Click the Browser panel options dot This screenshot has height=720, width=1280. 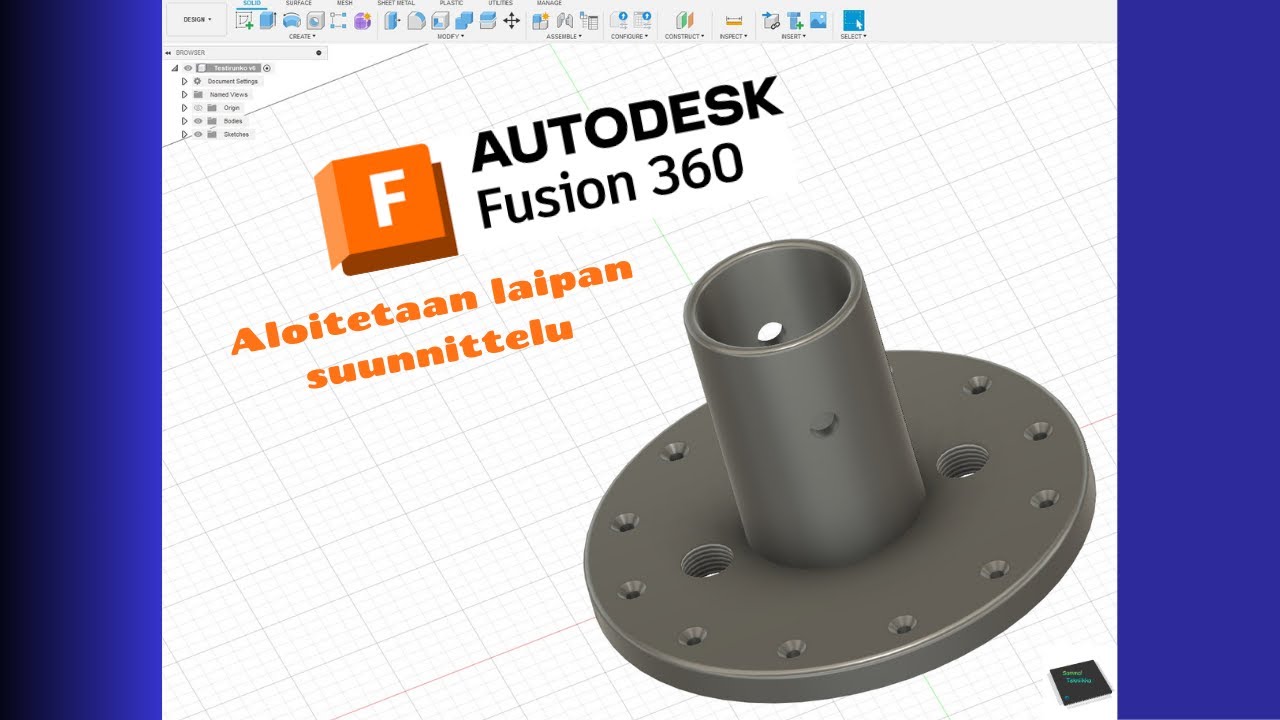pyautogui.click(x=319, y=52)
